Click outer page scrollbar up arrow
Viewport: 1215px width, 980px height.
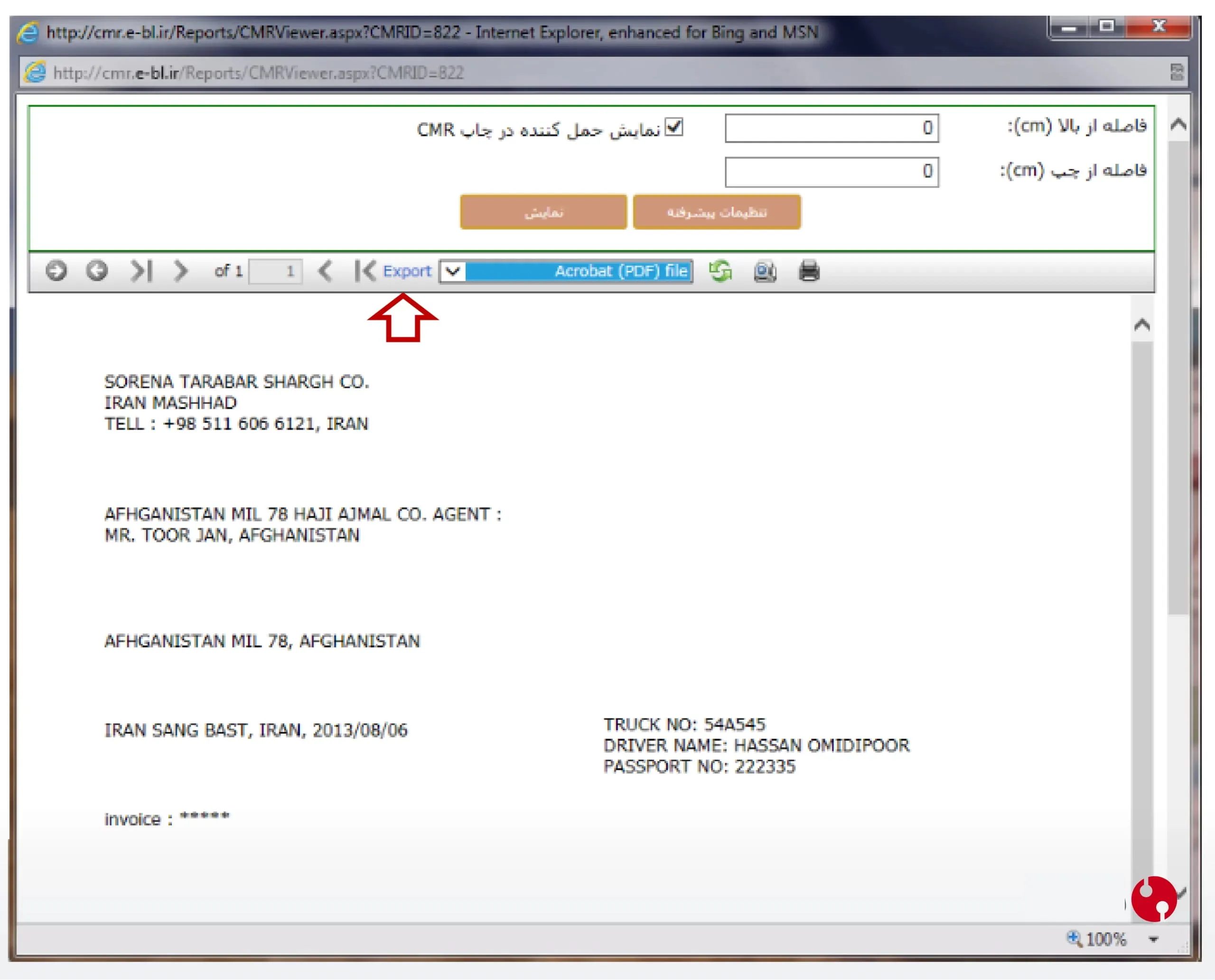1178,124
